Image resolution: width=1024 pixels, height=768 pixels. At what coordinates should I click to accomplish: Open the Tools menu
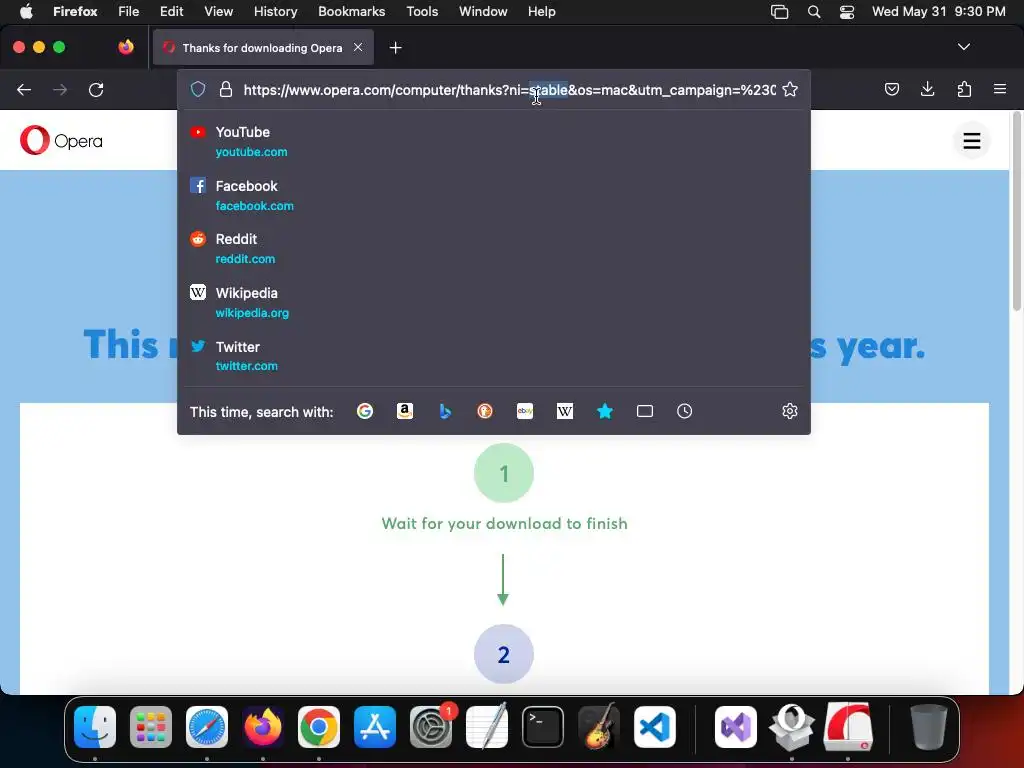[422, 11]
